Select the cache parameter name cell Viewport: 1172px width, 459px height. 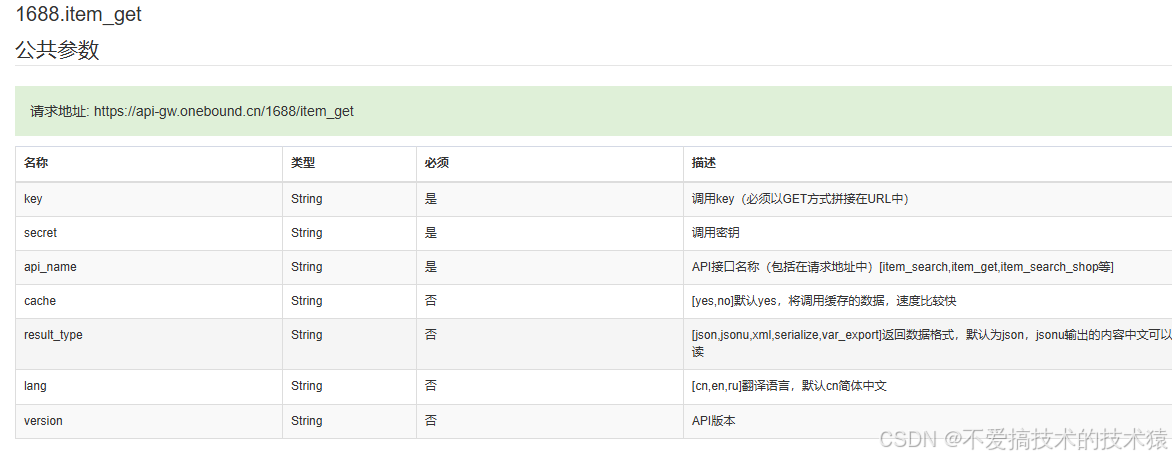click(149, 301)
